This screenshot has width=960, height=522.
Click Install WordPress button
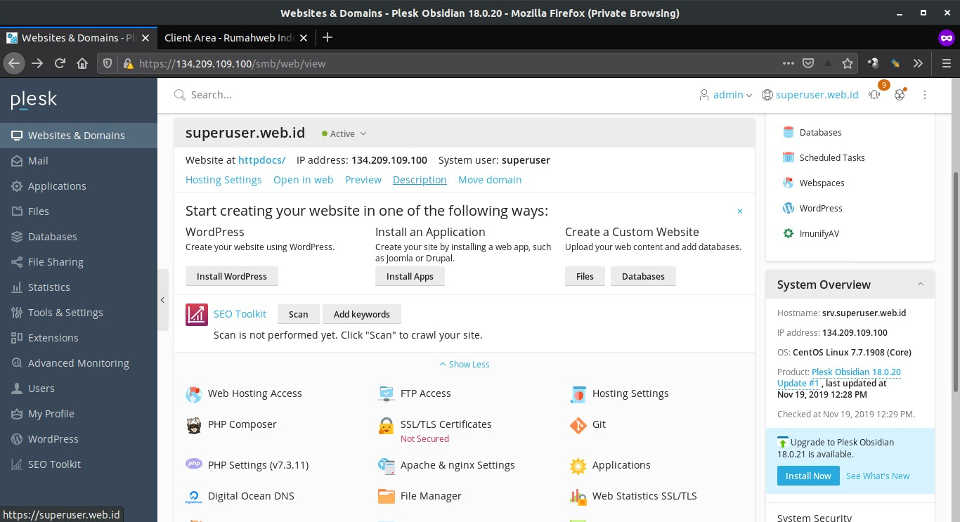click(231, 277)
